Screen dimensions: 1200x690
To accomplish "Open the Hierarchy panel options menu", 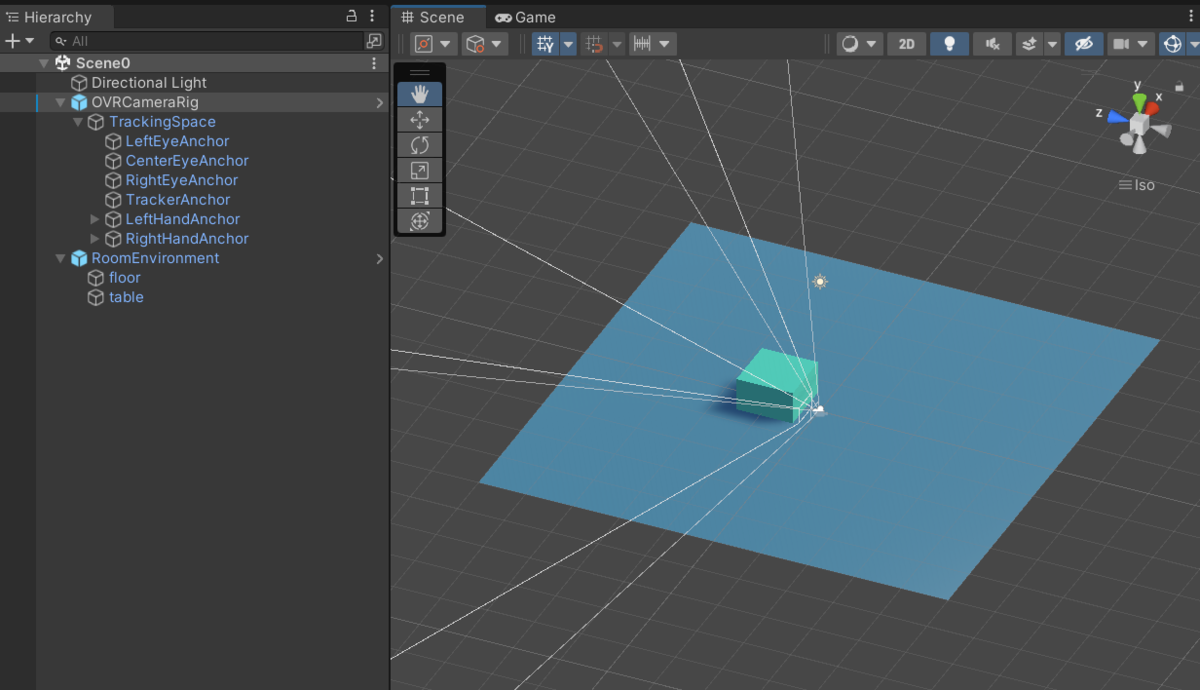I will (372, 17).
